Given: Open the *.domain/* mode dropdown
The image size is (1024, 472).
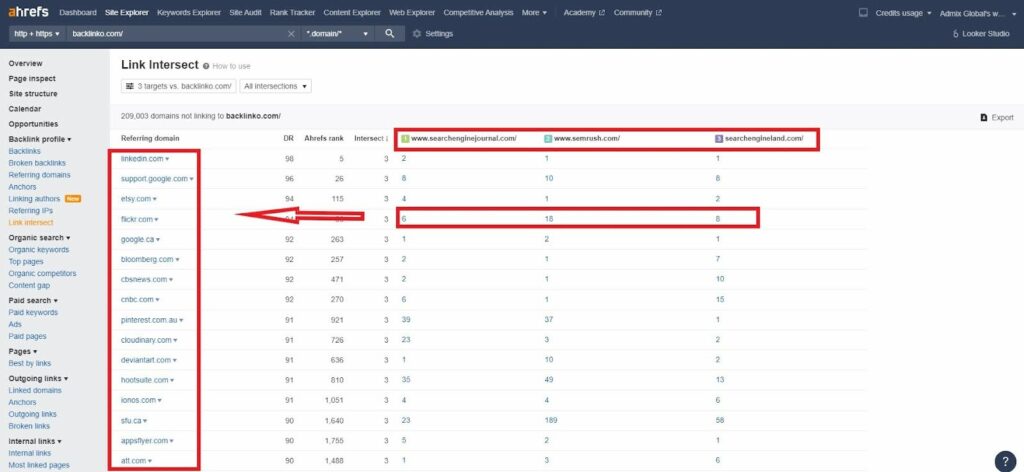Looking at the screenshot, I should click(x=337, y=33).
